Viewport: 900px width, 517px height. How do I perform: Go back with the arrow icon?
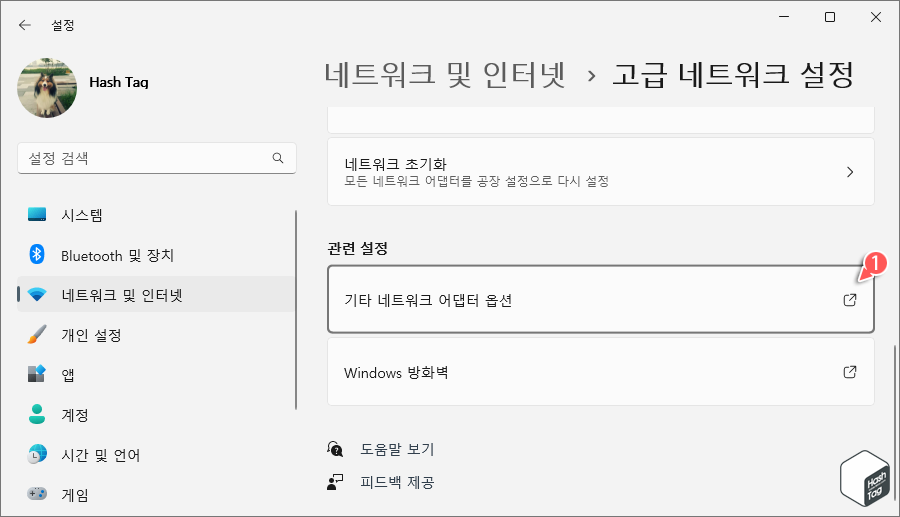[24, 25]
